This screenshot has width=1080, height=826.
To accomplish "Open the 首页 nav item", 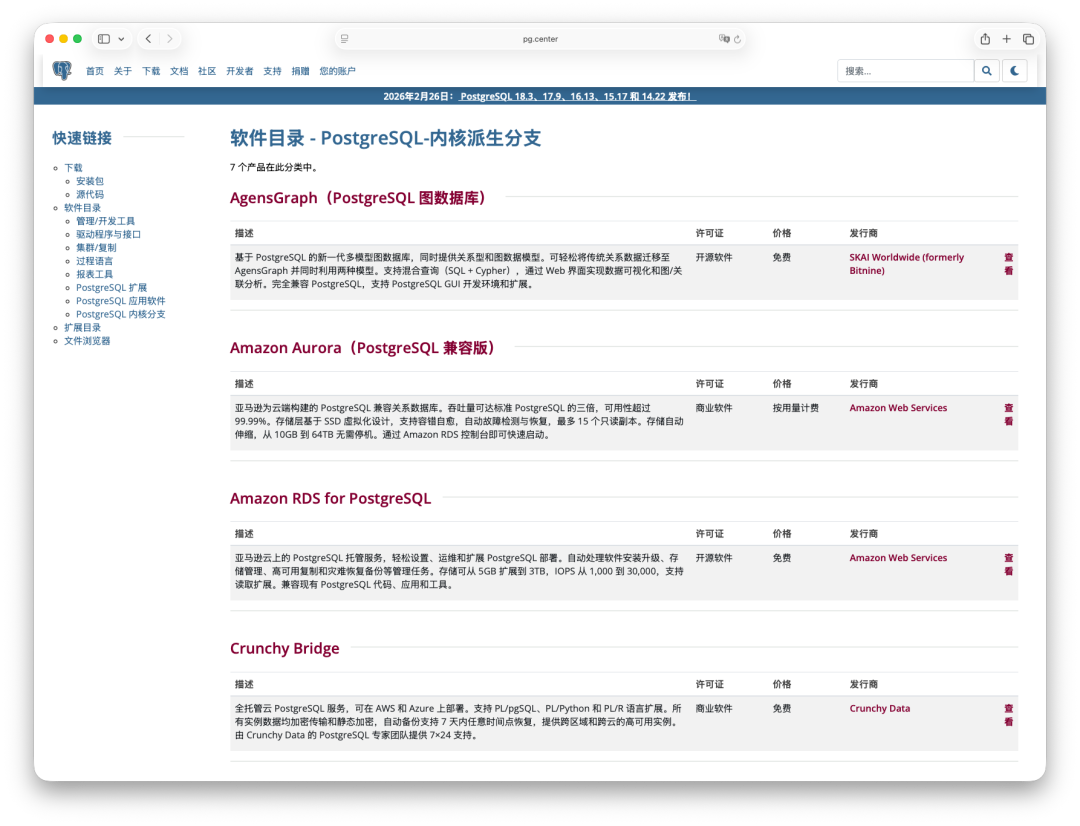I will pyautogui.click(x=95, y=71).
